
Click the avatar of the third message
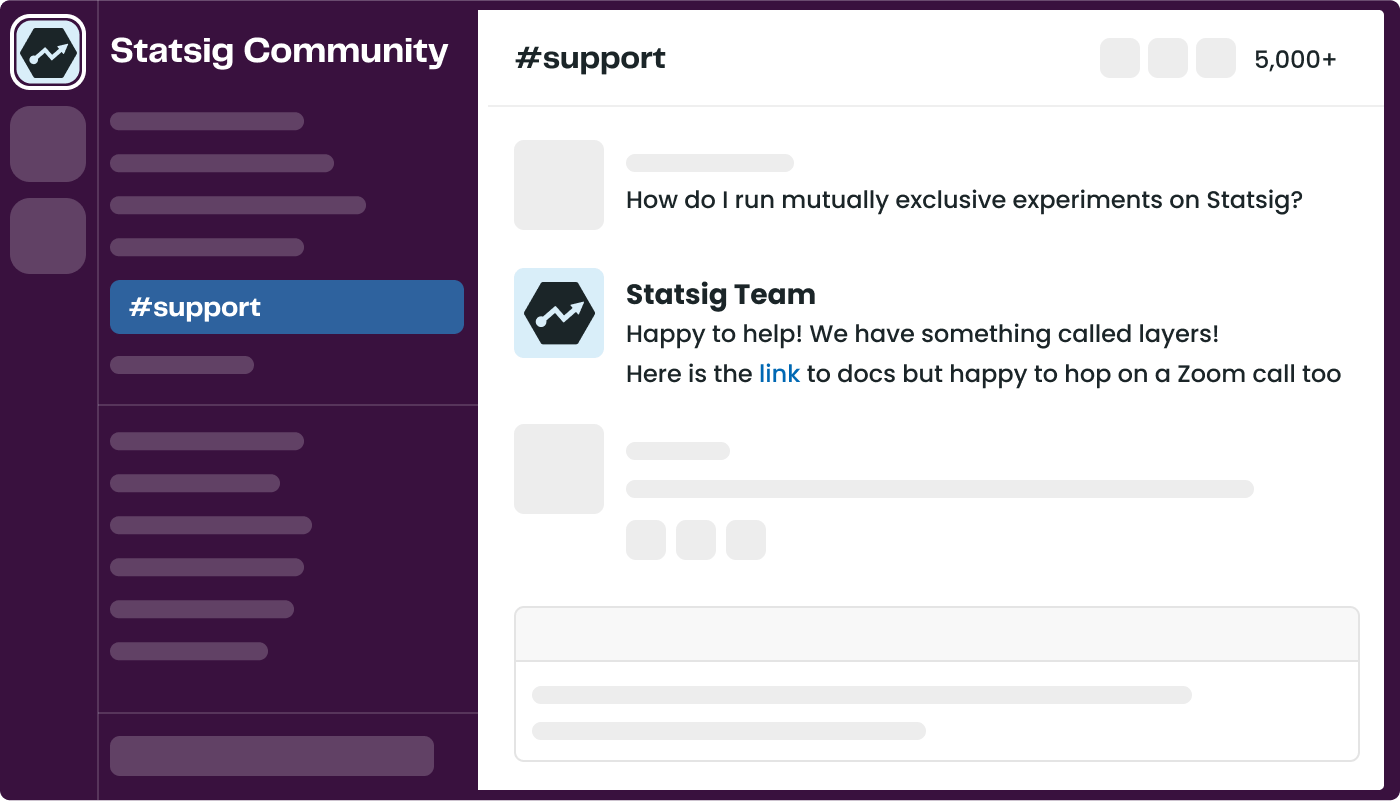[x=559, y=469]
